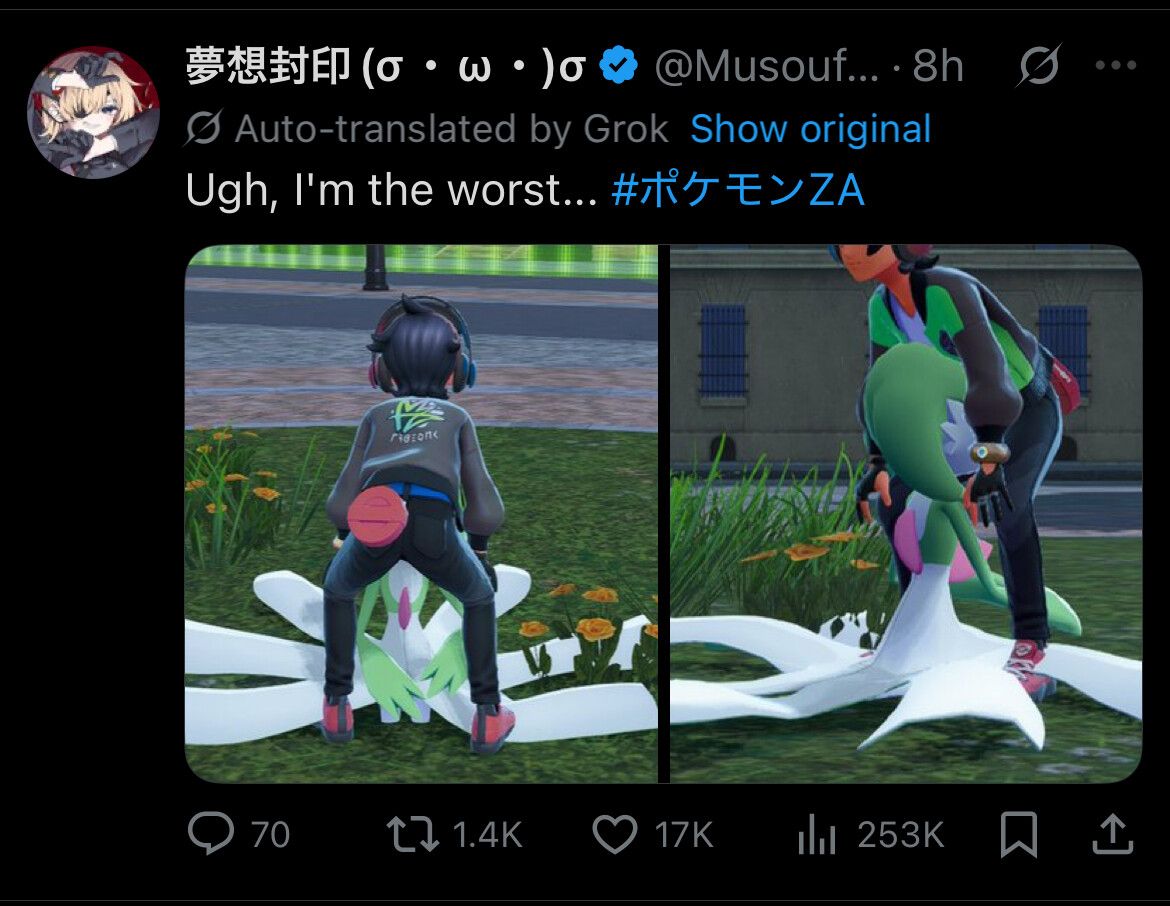Like the post with heart icon
The image size is (1170, 906).
click(x=615, y=834)
